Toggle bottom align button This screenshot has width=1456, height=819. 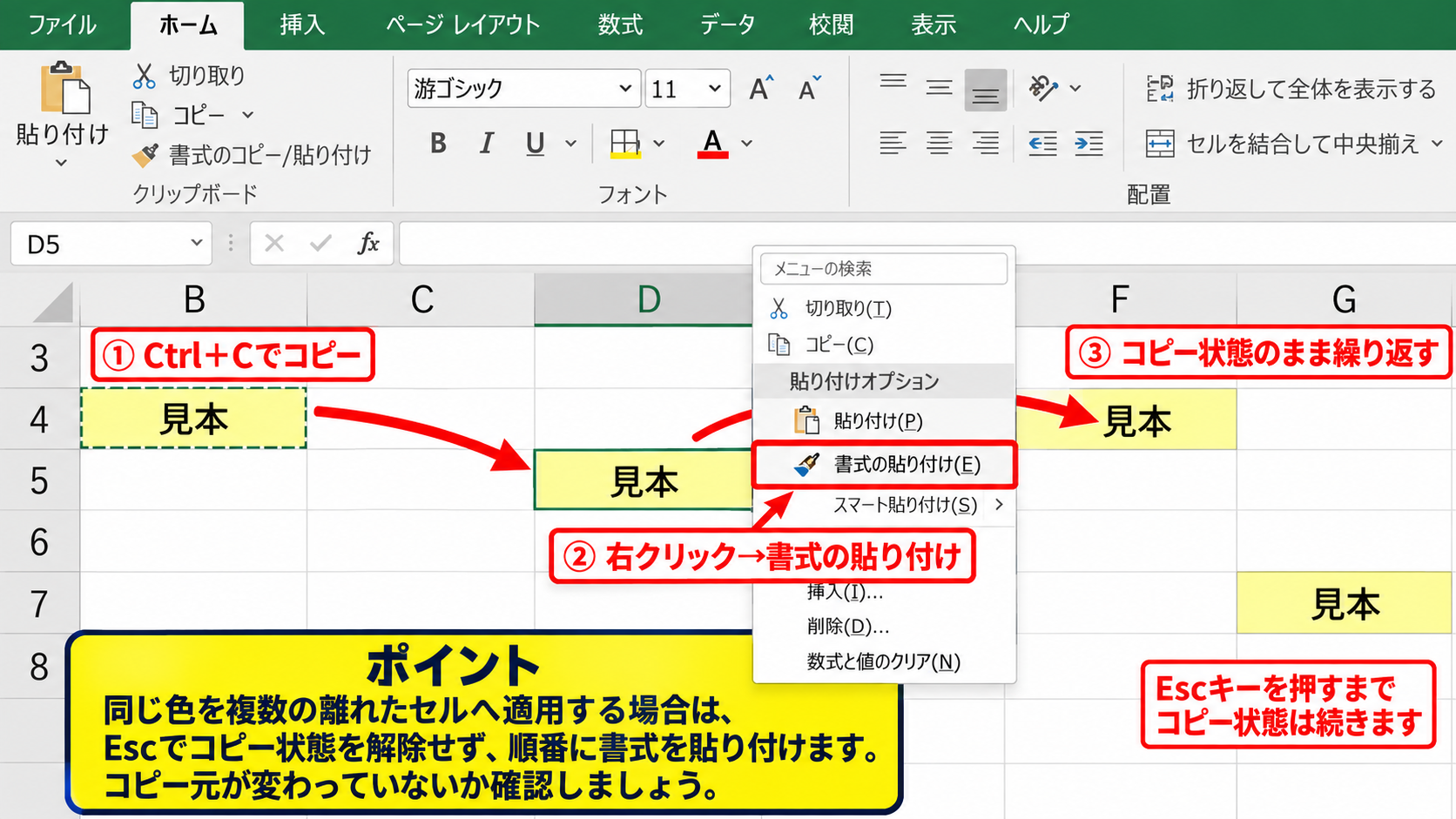pyautogui.click(x=986, y=90)
